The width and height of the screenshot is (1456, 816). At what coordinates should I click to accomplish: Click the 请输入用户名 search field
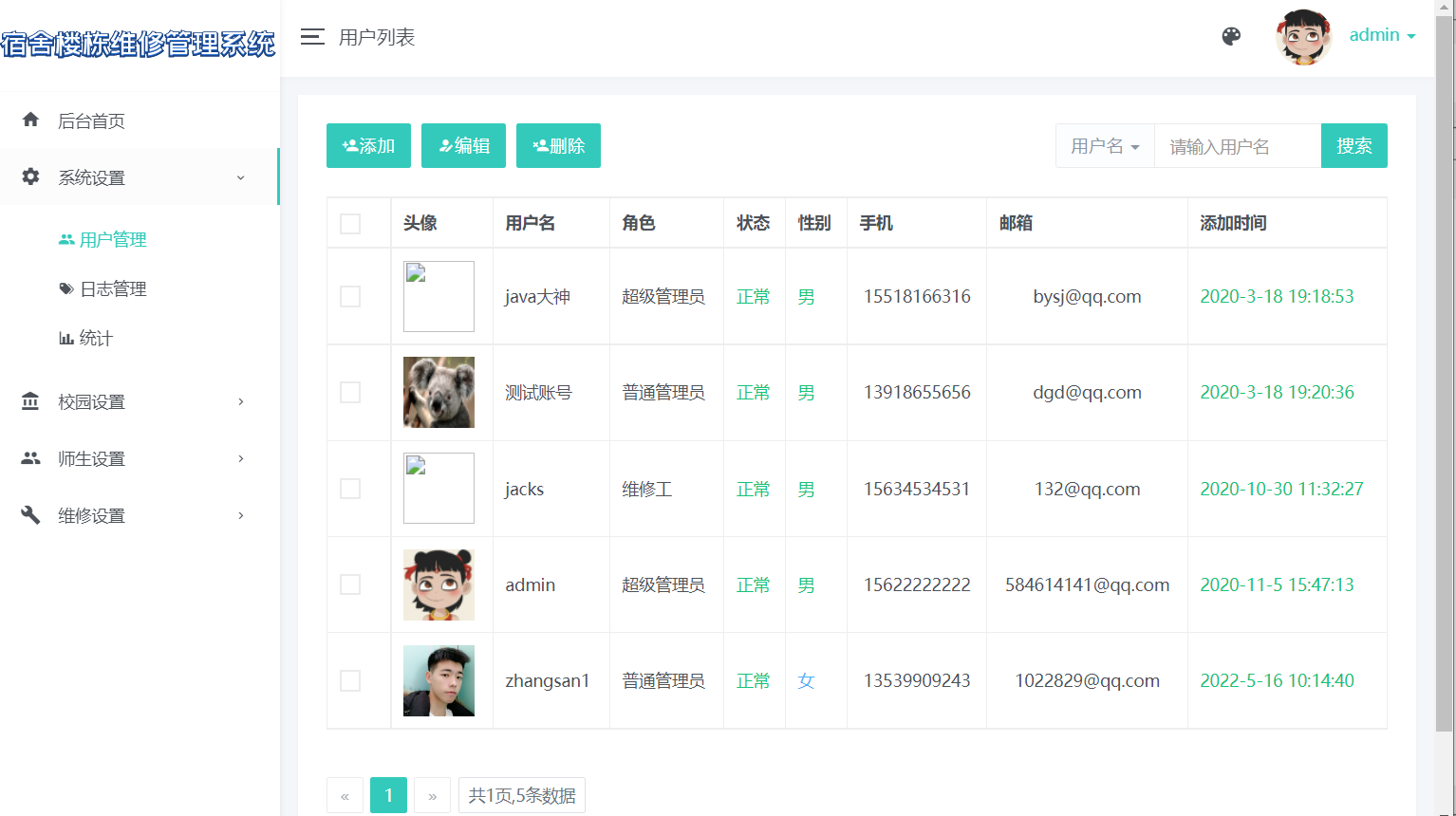[x=1238, y=146]
